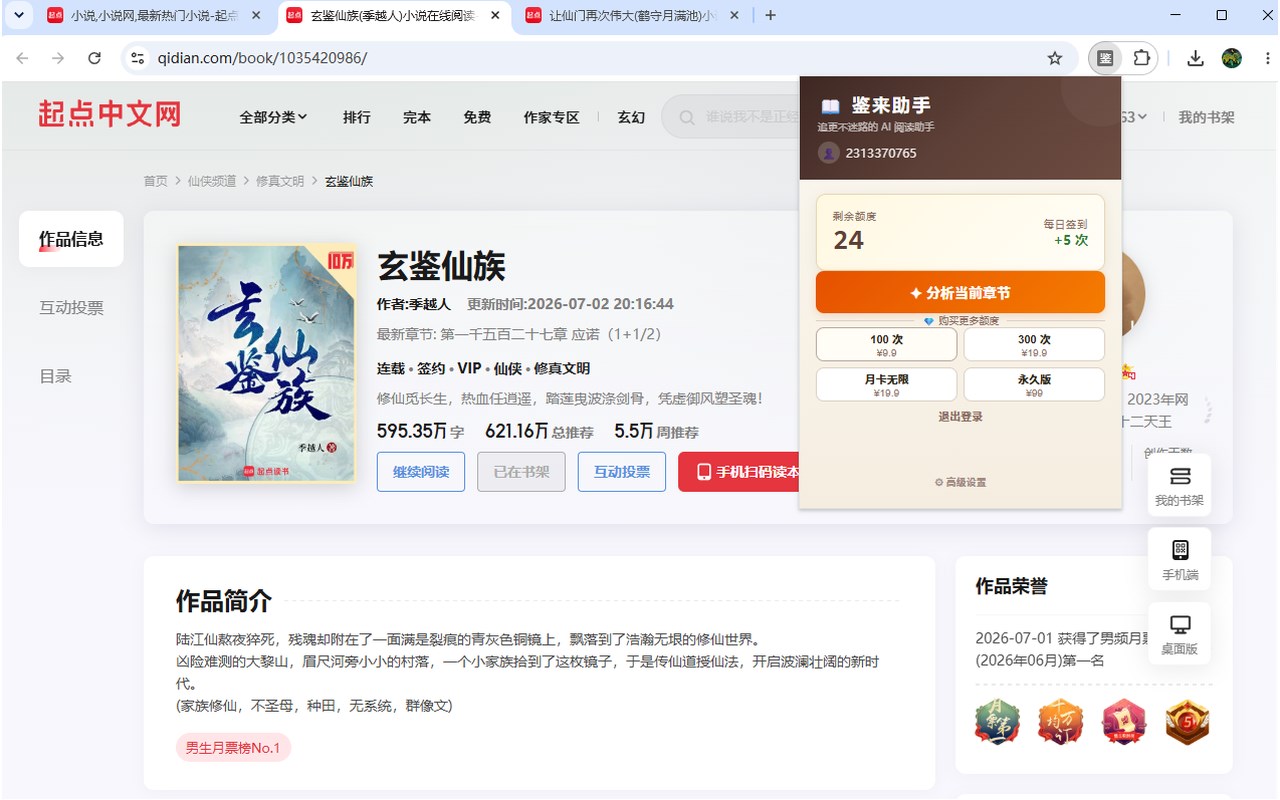
Task: Open the Extensions puzzle-piece menu
Action: point(1141,58)
